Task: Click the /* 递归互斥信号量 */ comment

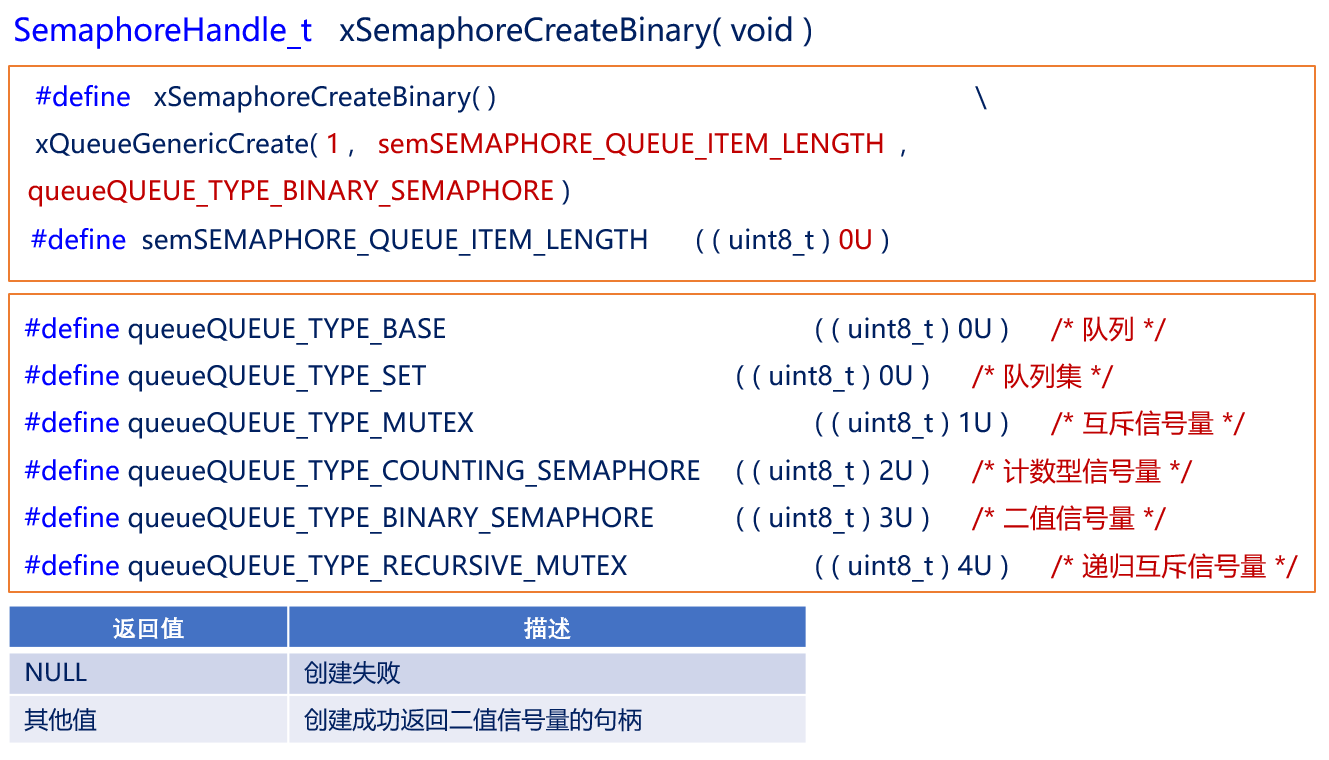Action: [1174, 566]
